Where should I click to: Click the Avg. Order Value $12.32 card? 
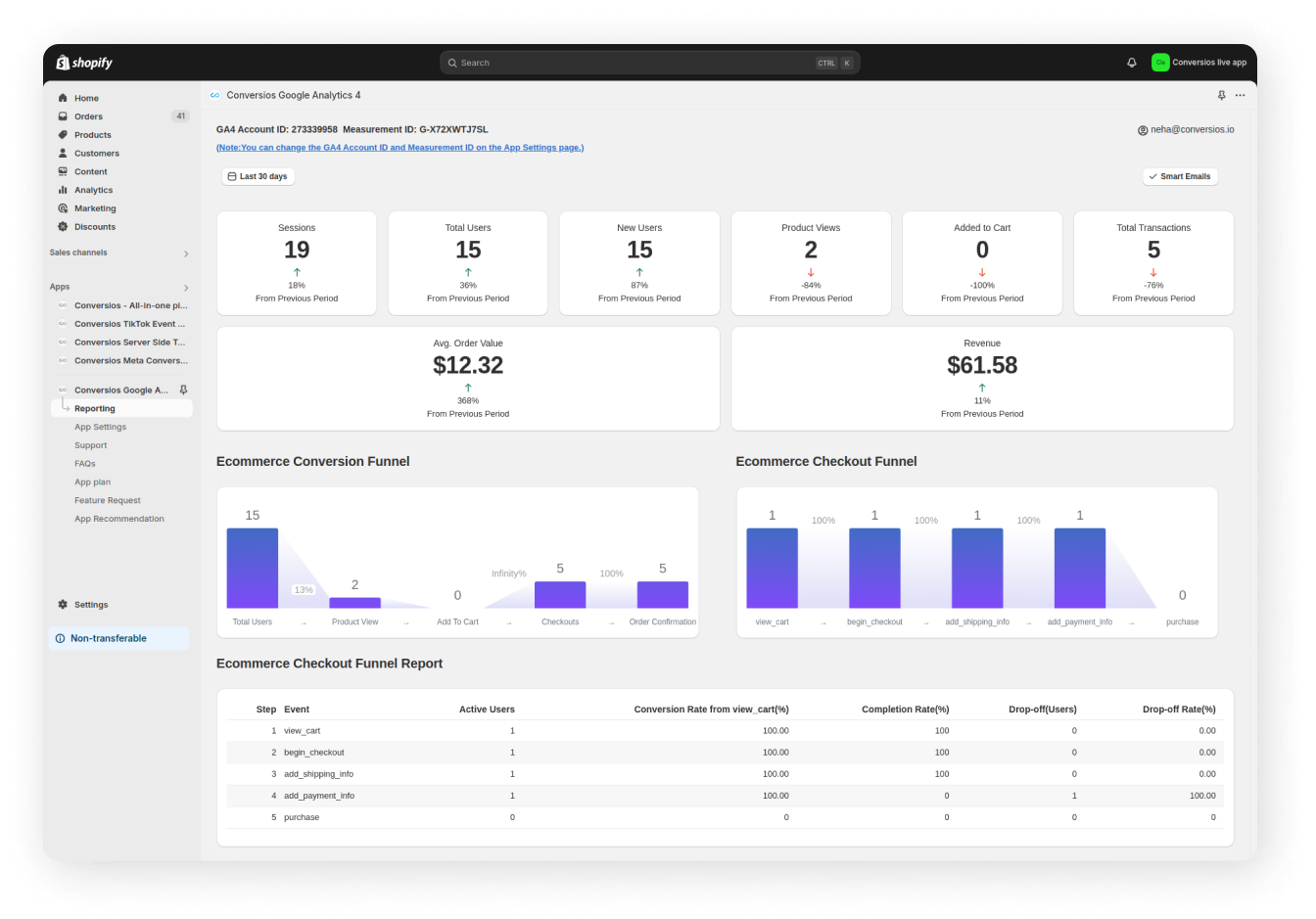(468, 379)
